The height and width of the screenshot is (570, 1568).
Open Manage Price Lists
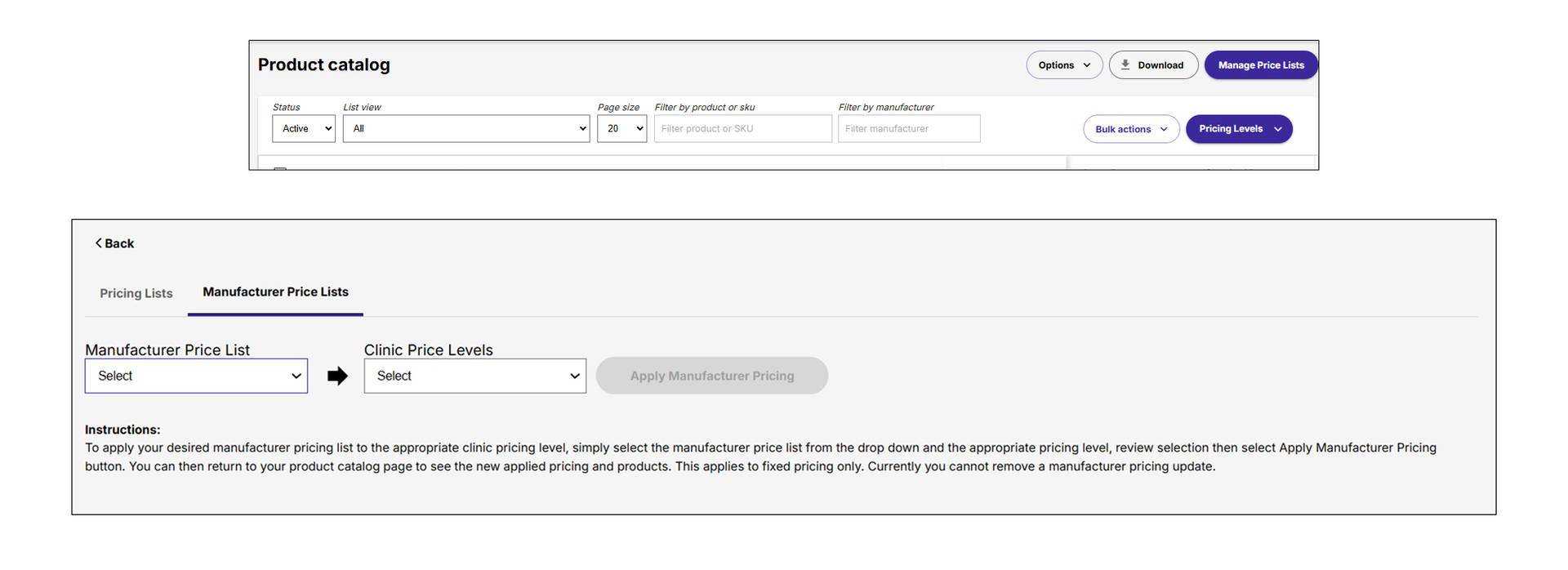pyautogui.click(x=1261, y=65)
